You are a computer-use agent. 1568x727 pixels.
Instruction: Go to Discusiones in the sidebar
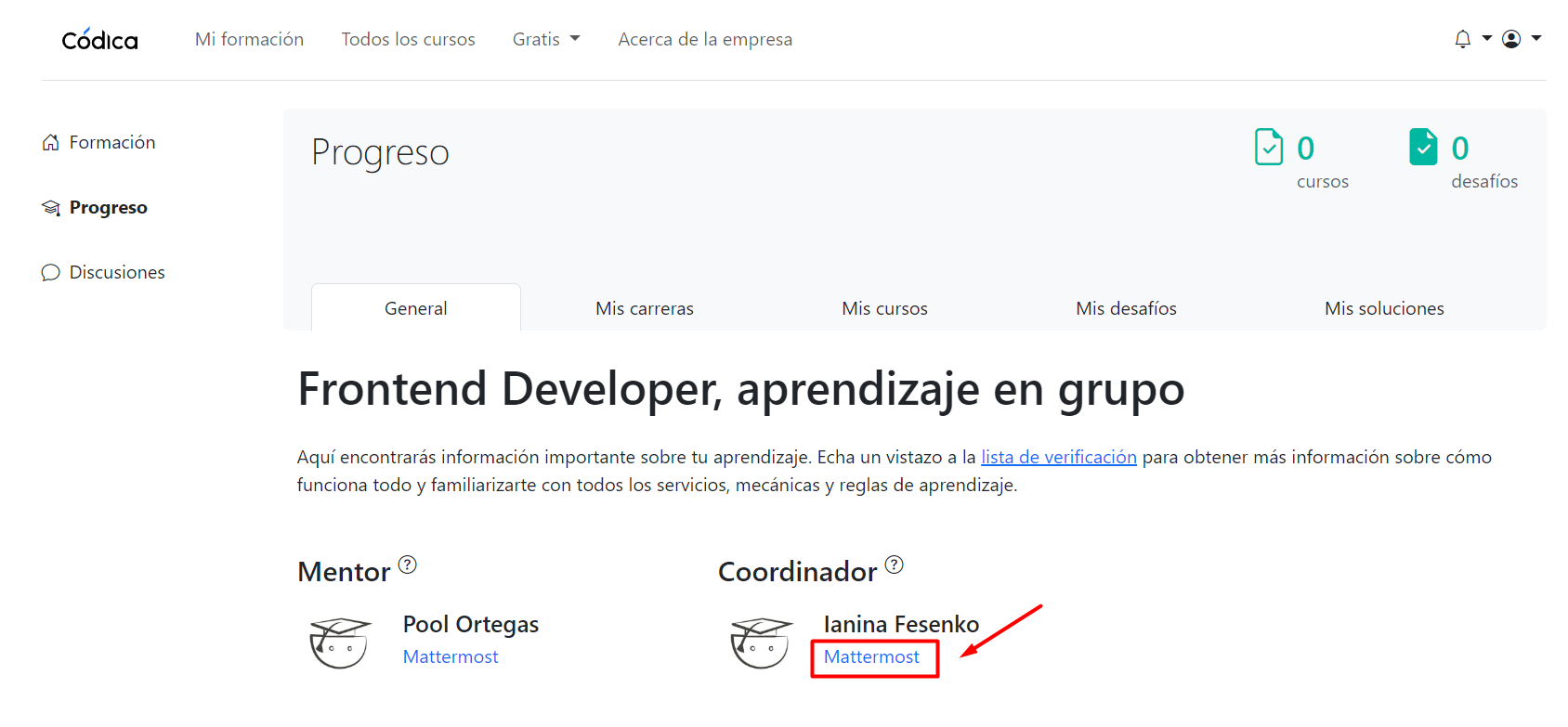(117, 272)
